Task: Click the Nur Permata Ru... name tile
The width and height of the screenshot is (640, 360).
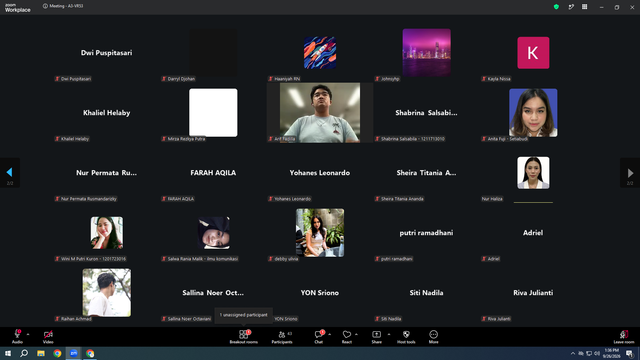Action: 107,173
